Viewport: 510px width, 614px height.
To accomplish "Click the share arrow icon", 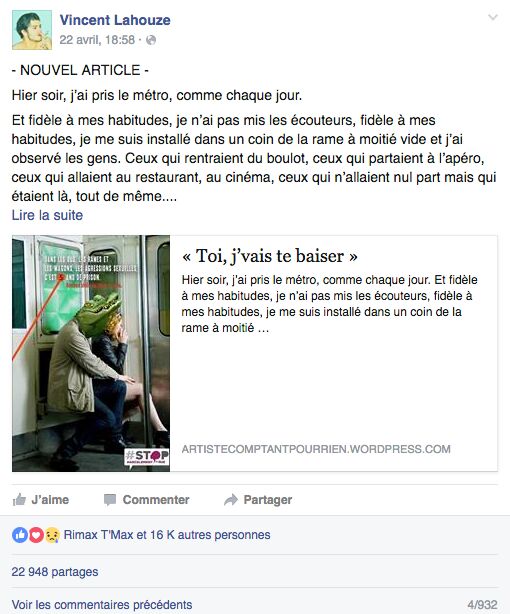I will pyautogui.click(x=231, y=500).
